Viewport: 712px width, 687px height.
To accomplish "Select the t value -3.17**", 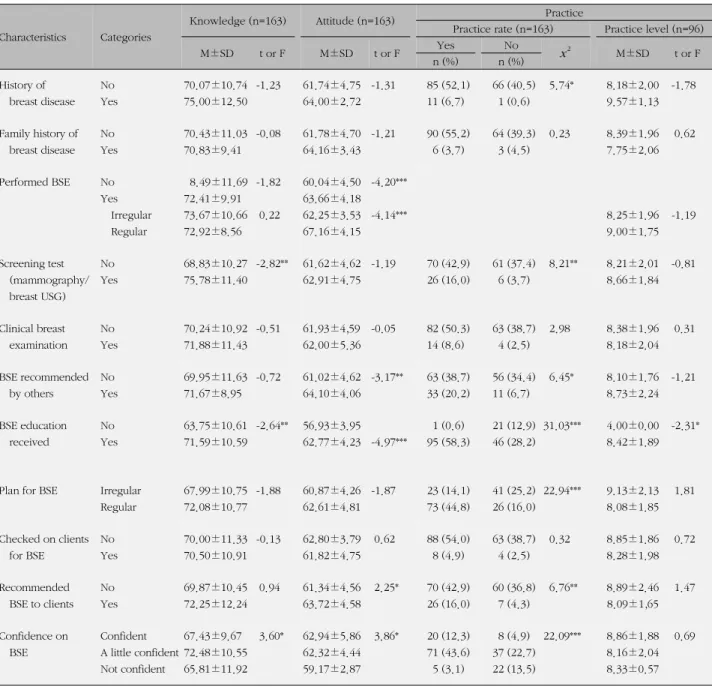I will click(387, 377).
